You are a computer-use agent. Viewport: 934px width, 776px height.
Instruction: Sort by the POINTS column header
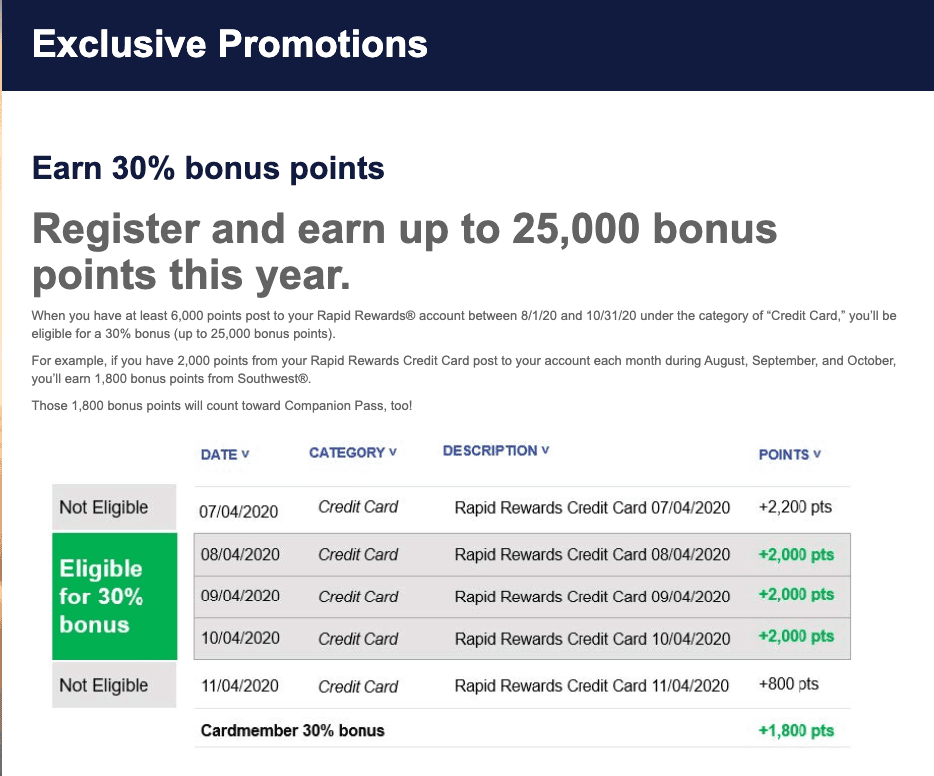[x=789, y=454]
